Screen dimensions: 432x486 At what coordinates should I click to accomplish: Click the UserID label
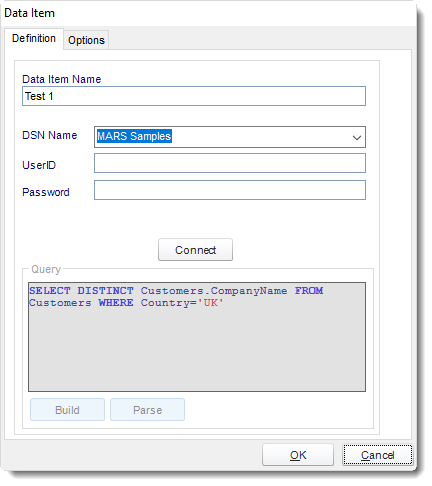(39, 165)
